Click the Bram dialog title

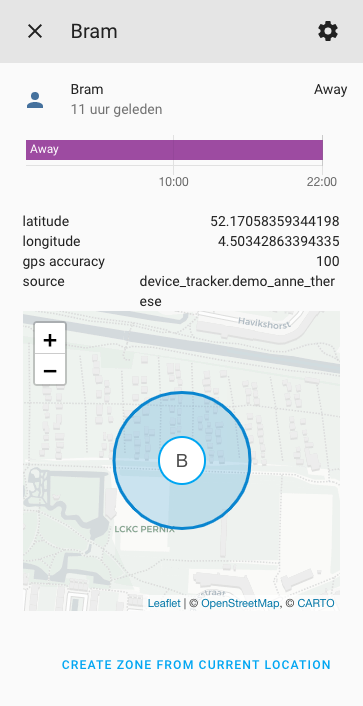94,32
